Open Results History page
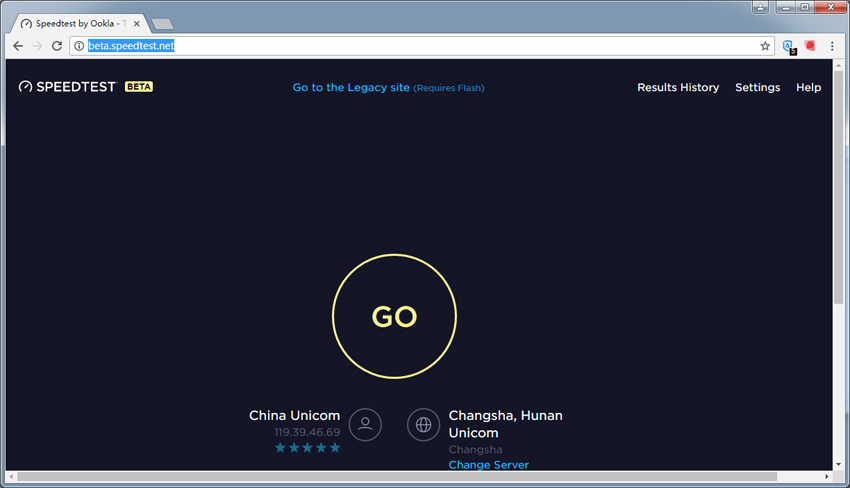This screenshot has width=850, height=488. click(678, 88)
